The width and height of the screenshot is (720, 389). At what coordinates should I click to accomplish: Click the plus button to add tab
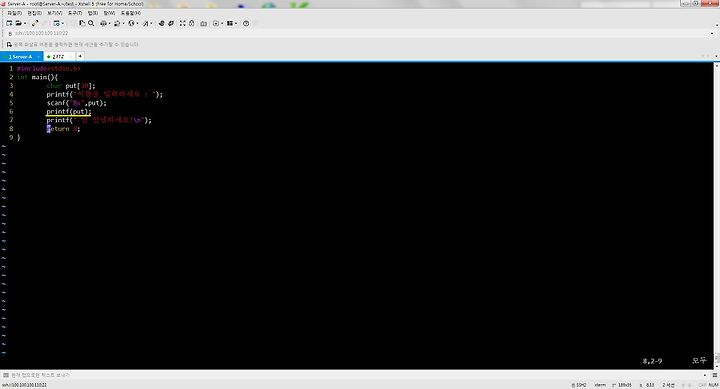[x=80, y=56]
